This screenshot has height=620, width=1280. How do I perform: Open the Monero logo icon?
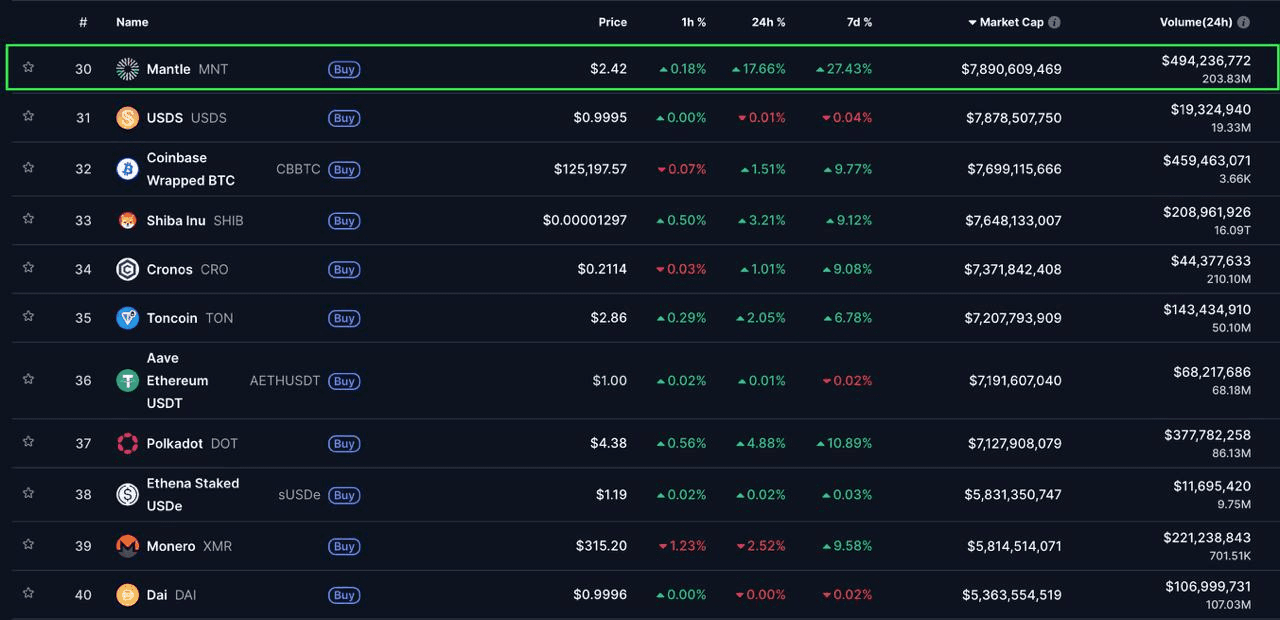coord(127,546)
